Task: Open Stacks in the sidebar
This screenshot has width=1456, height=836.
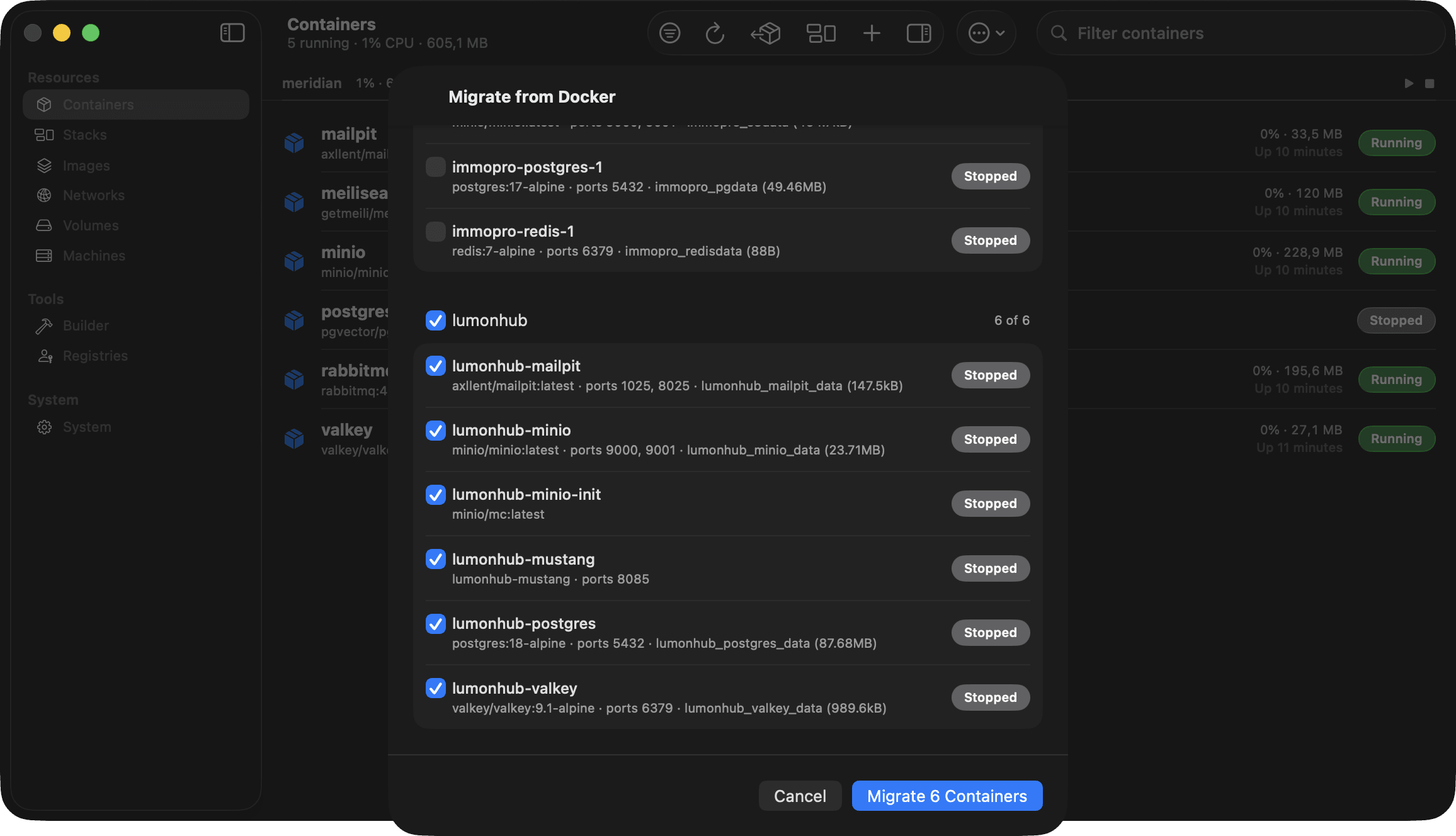Action: [136, 135]
